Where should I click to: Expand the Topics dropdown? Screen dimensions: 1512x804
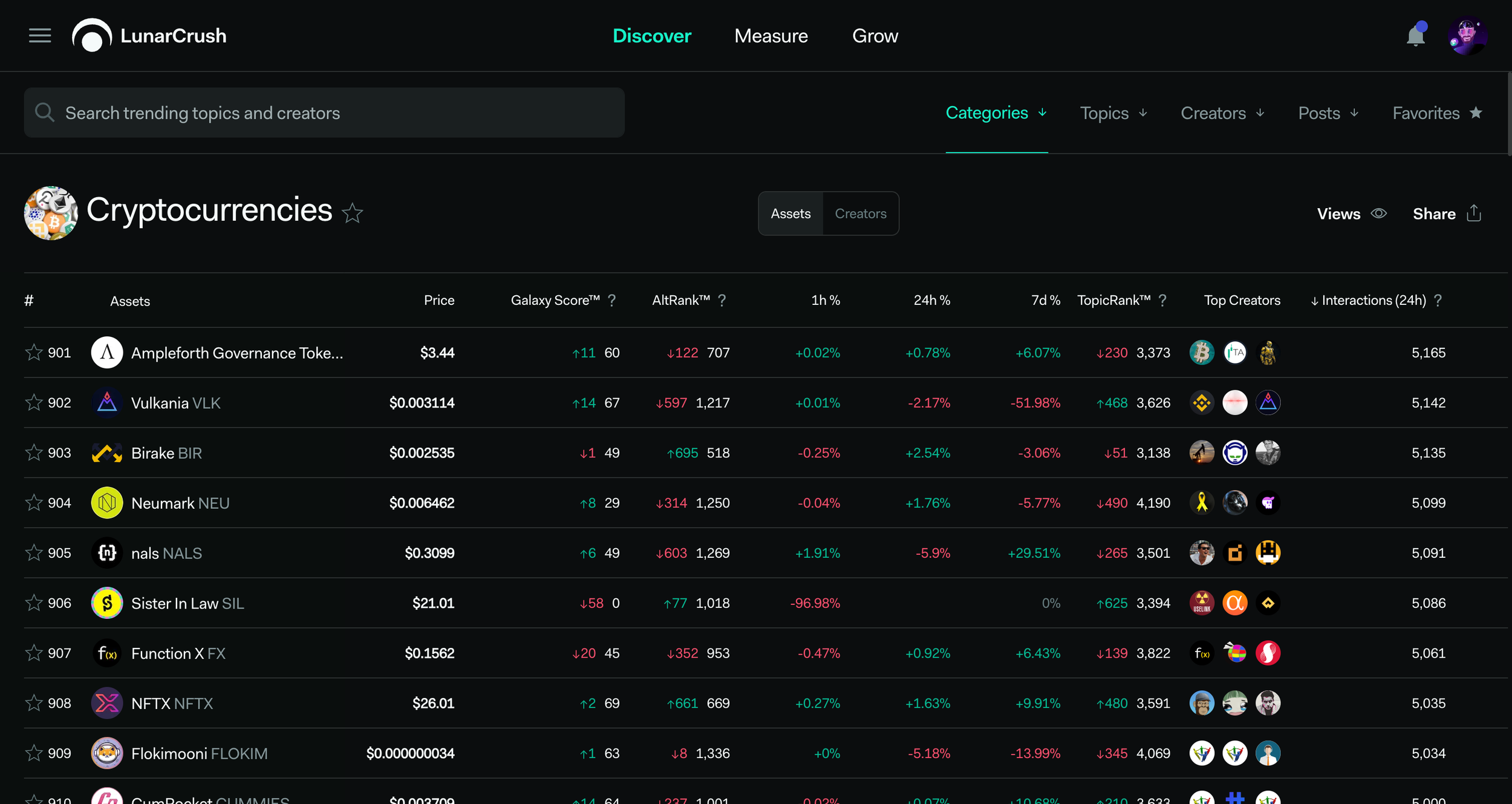(x=1113, y=113)
